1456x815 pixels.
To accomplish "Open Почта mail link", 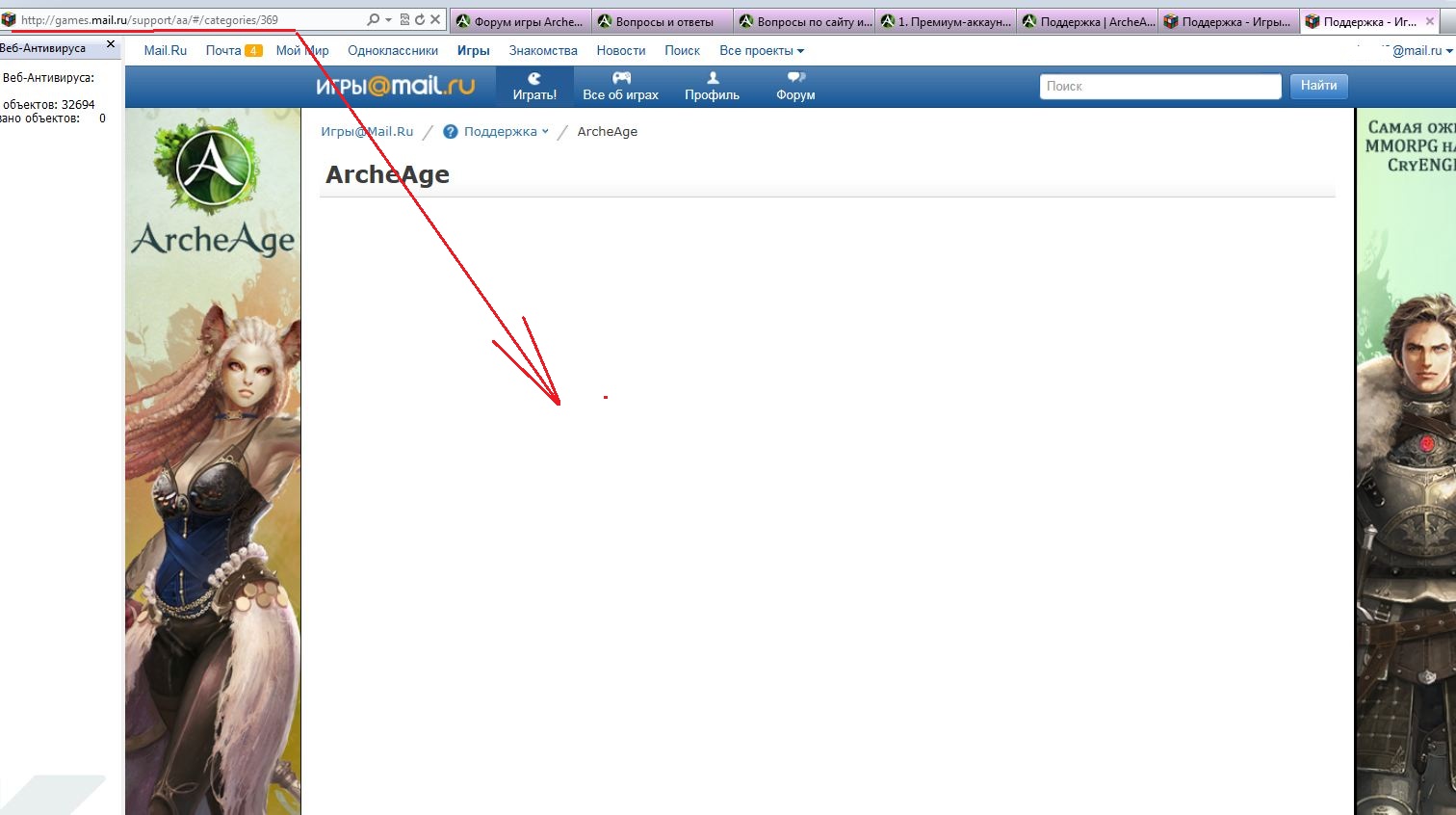I will [223, 50].
